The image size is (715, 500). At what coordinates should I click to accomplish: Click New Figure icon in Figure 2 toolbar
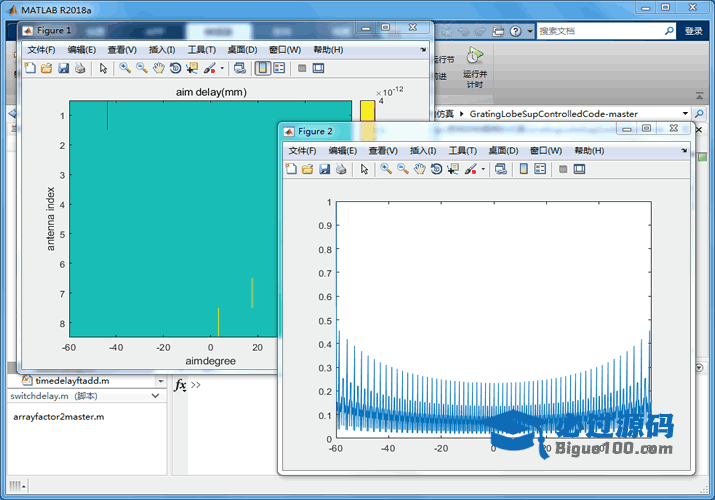click(291, 169)
